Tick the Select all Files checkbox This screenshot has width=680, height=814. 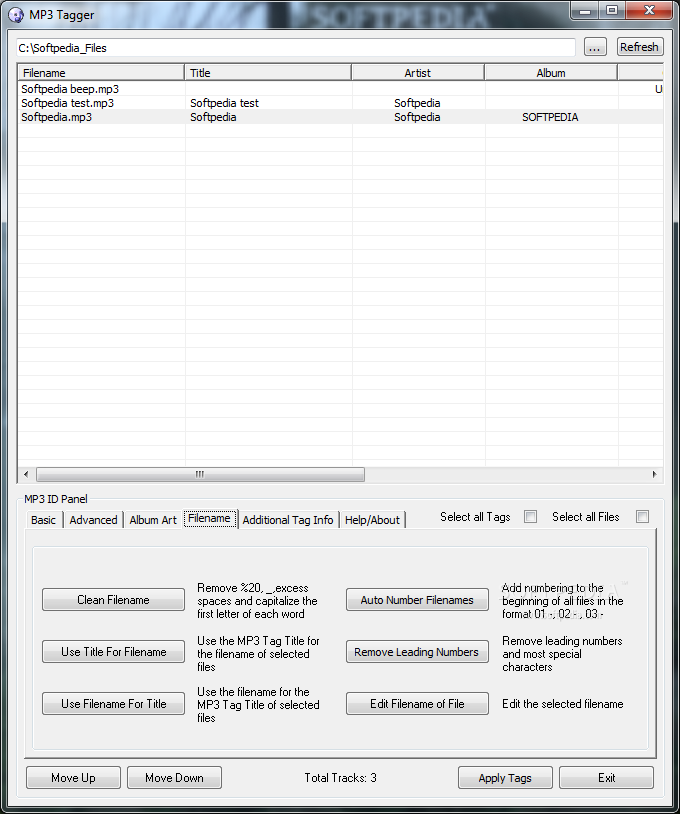642,517
